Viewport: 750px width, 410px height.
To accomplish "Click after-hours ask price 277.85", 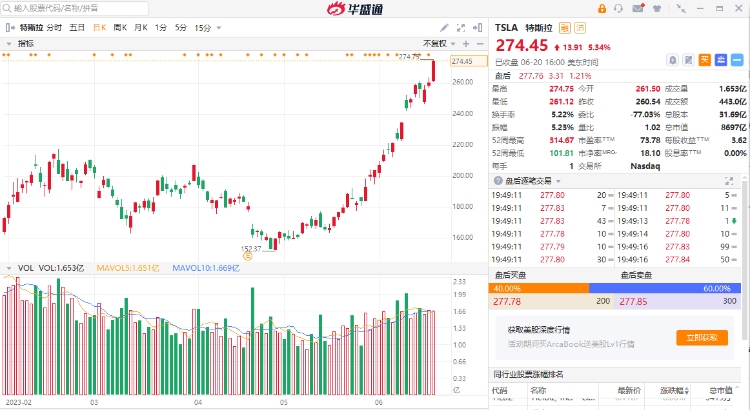I will (633, 301).
